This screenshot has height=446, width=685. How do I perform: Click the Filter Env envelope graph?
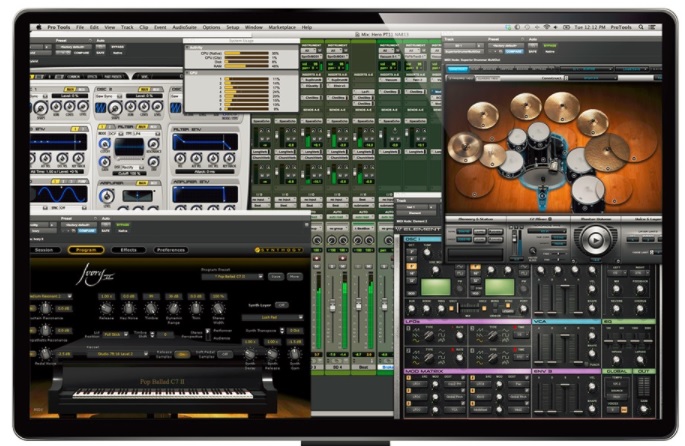coord(205,142)
